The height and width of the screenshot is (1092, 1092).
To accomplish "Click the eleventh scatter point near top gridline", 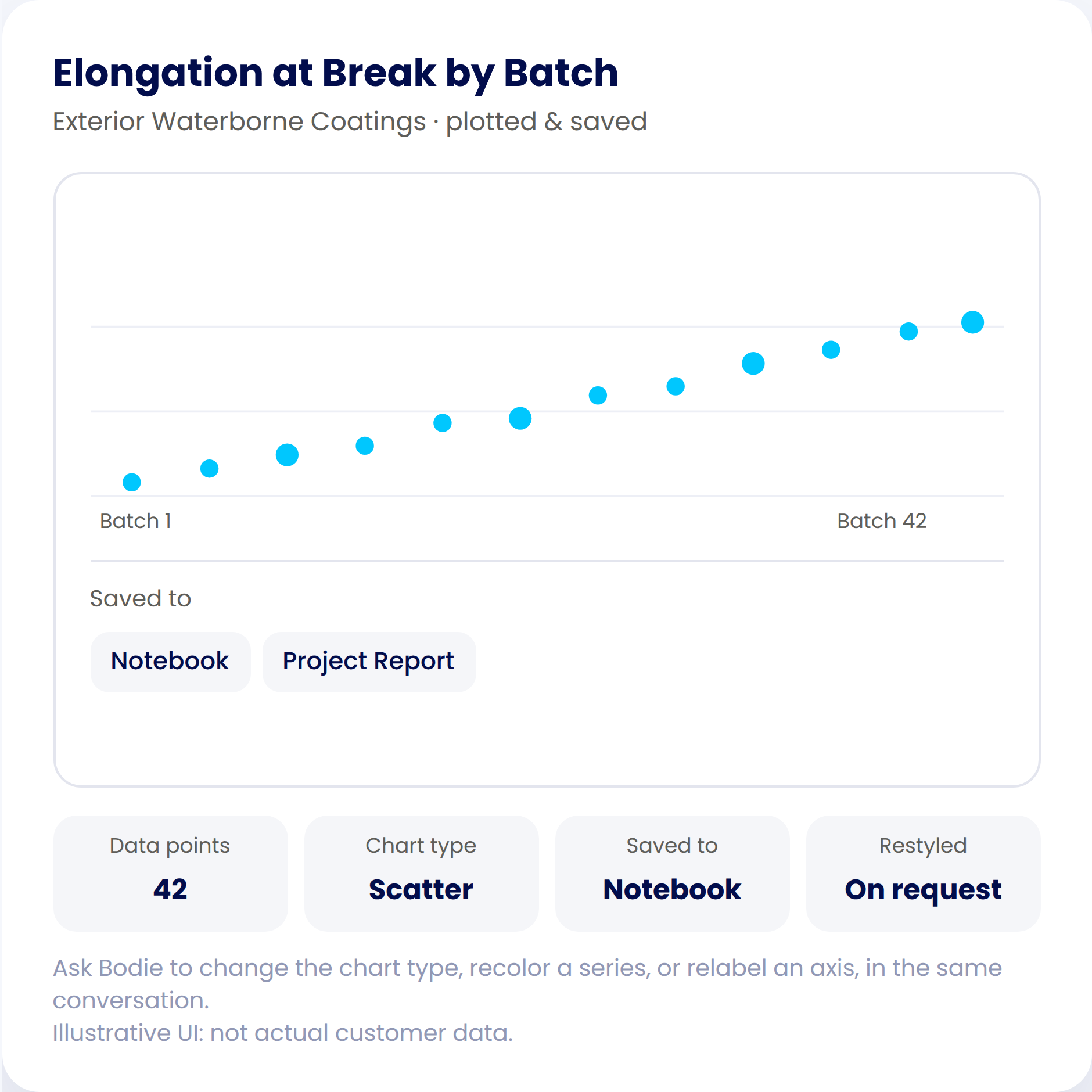I will [x=908, y=332].
